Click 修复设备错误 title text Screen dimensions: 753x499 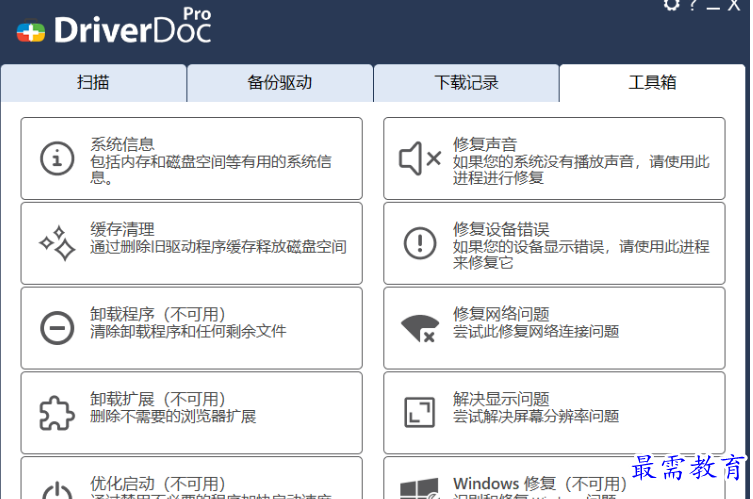tap(501, 229)
